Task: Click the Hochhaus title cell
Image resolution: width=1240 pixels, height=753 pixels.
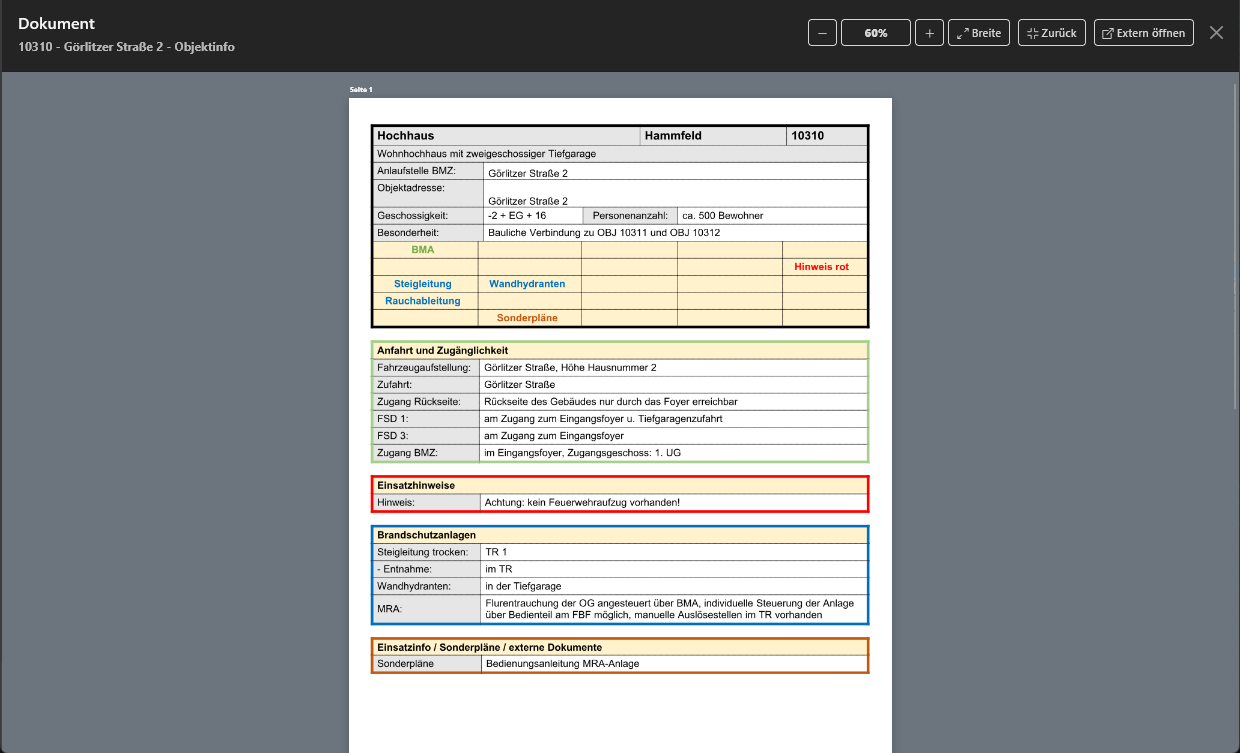Action: click(406, 136)
